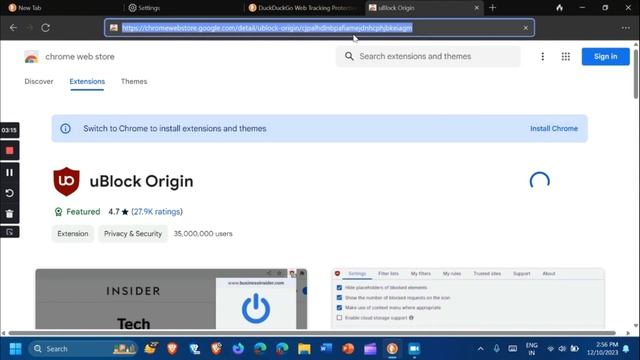This screenshot has width=640, height=360.
Task: Open the browser three-dot menu
Action: [625, 28]
